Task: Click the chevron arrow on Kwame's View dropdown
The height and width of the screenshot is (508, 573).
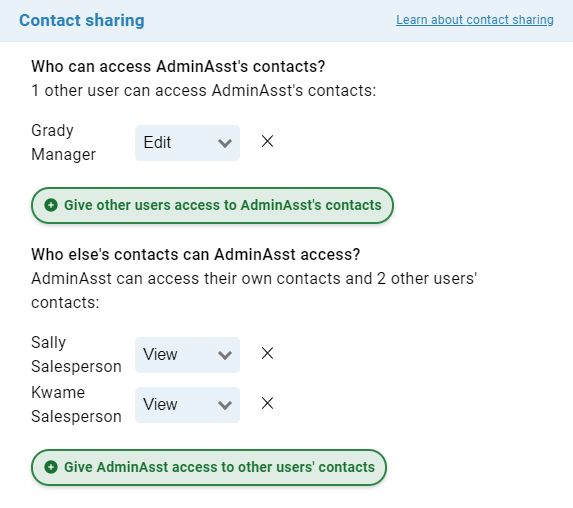Action: (x=225, y=405)
